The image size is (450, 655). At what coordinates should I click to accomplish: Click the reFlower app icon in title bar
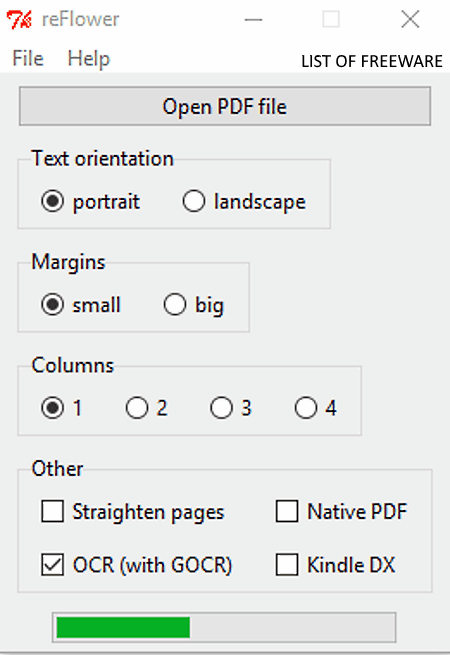tap(19, 20)
